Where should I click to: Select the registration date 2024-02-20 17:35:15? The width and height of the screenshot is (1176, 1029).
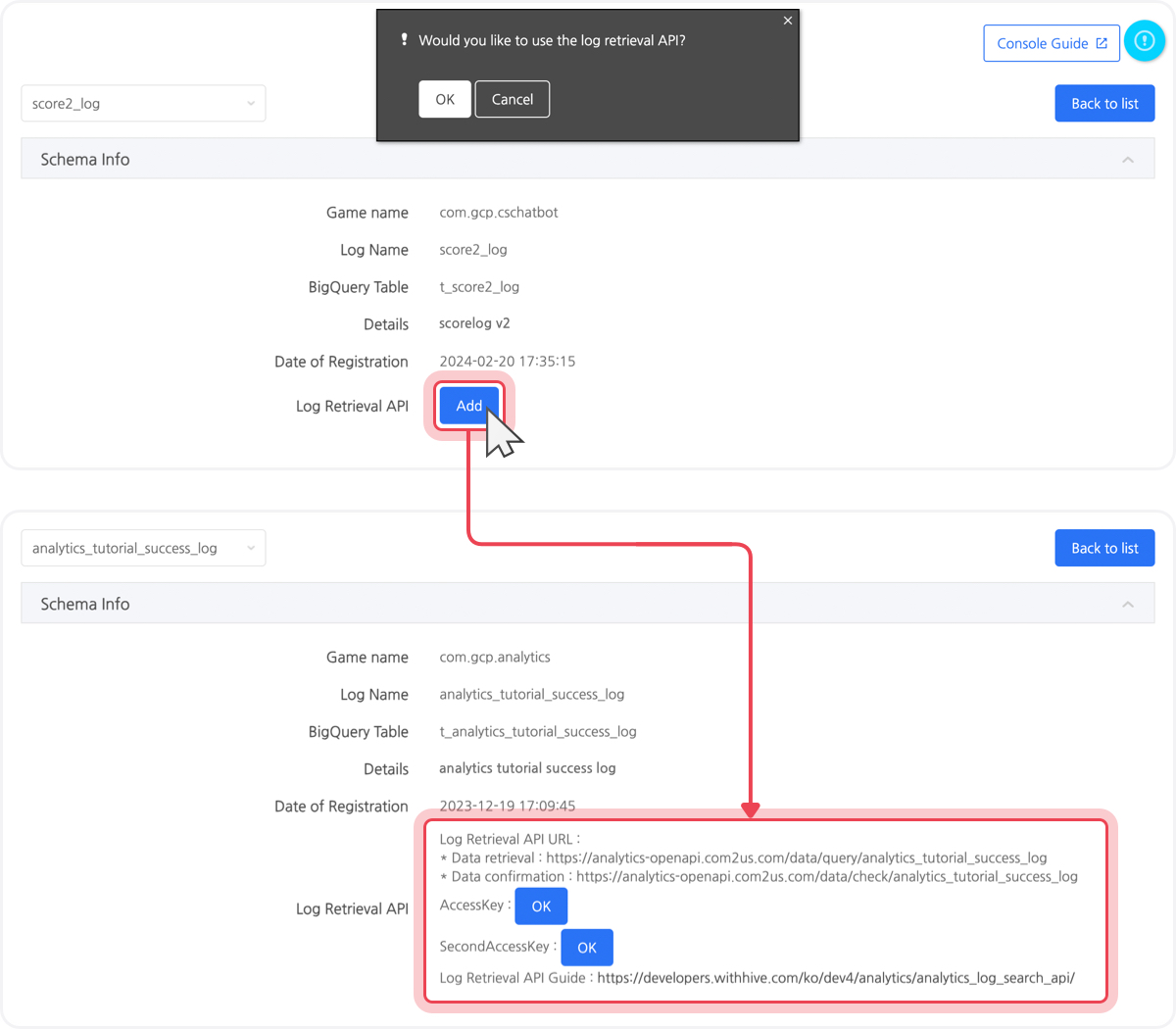508,362
